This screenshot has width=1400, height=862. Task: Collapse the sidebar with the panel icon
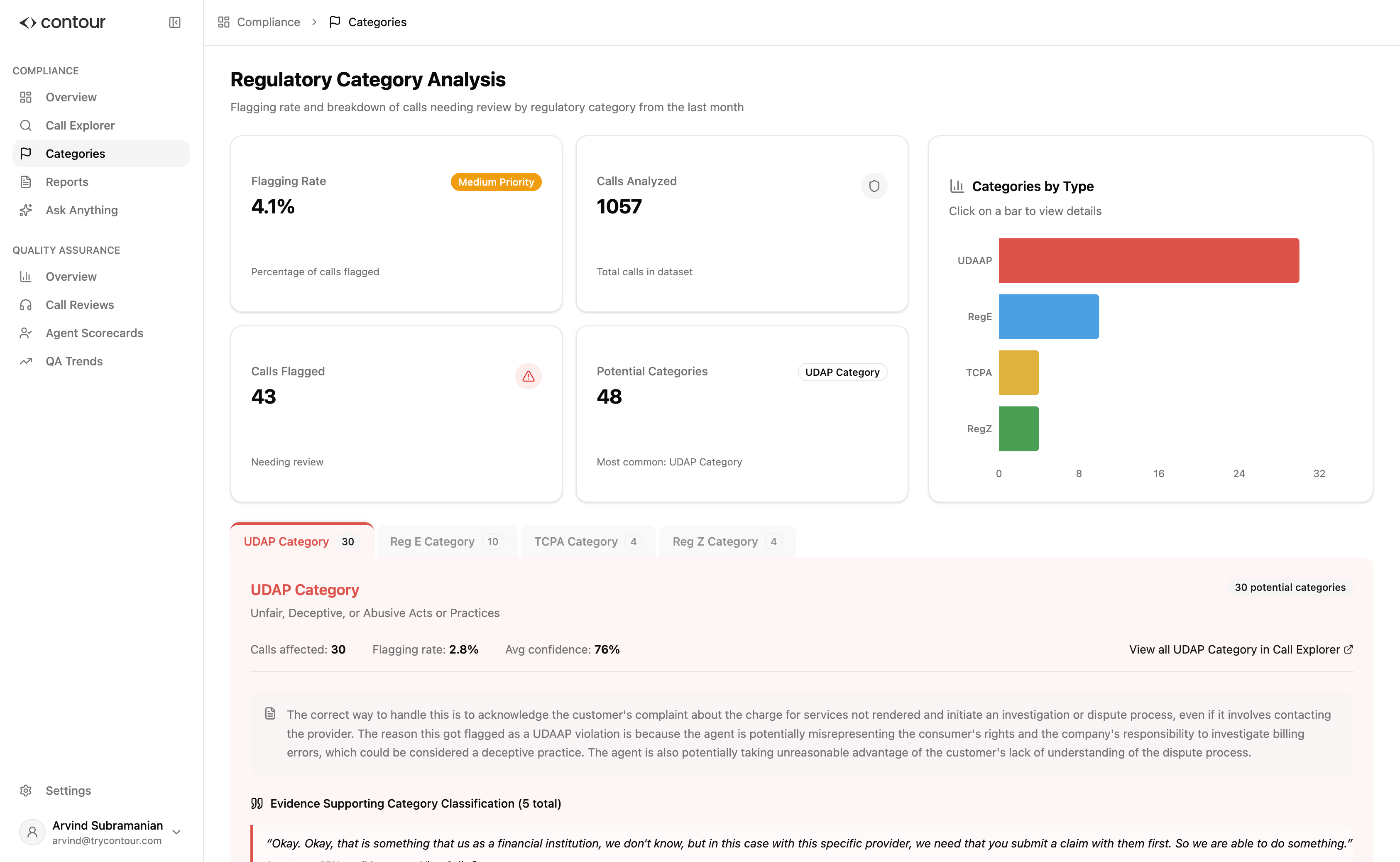click(x=174, y=22)
